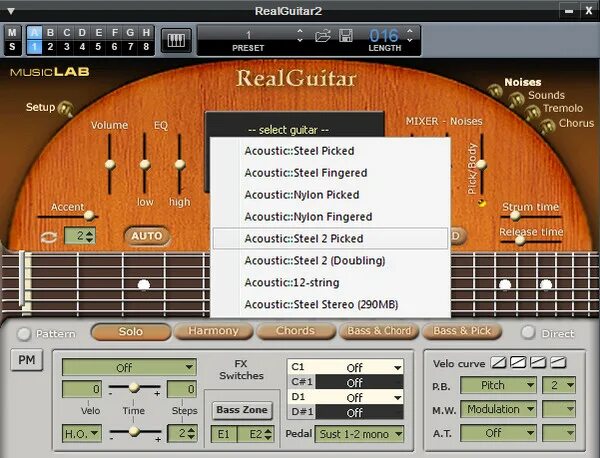The image size is (600, 458).
Task: Enable Pattern radio button
Action: [x=24, y=334]
